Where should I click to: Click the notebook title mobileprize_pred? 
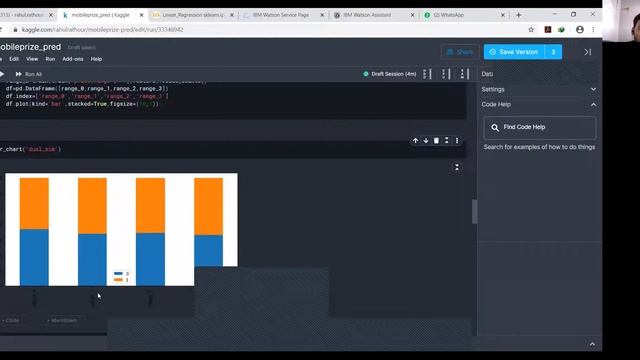click(x=31, y=47)
